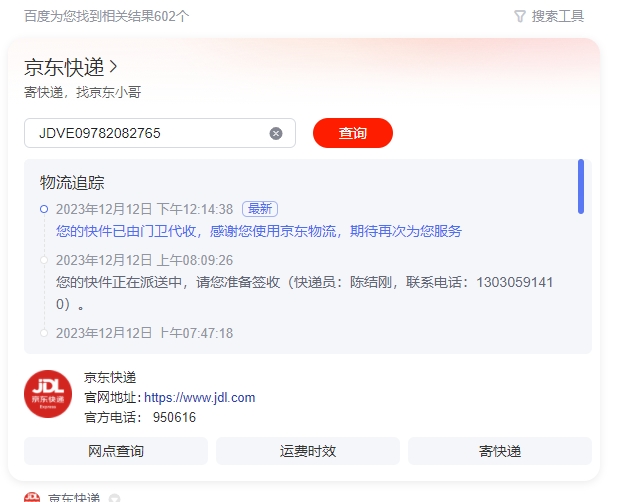Click the 寄快递 button
618x502 pixels.
pos(500,451)
